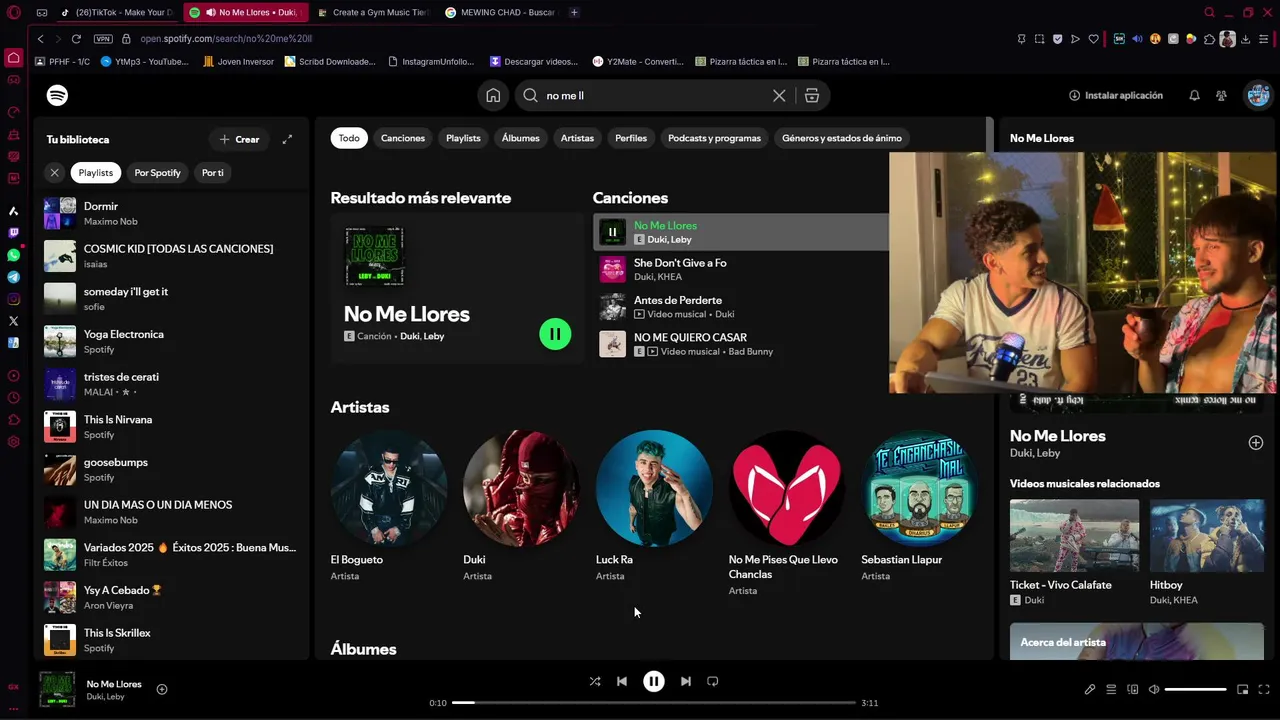Open friend activity icon
The image size is (1280, 720).
(1221, 96)
